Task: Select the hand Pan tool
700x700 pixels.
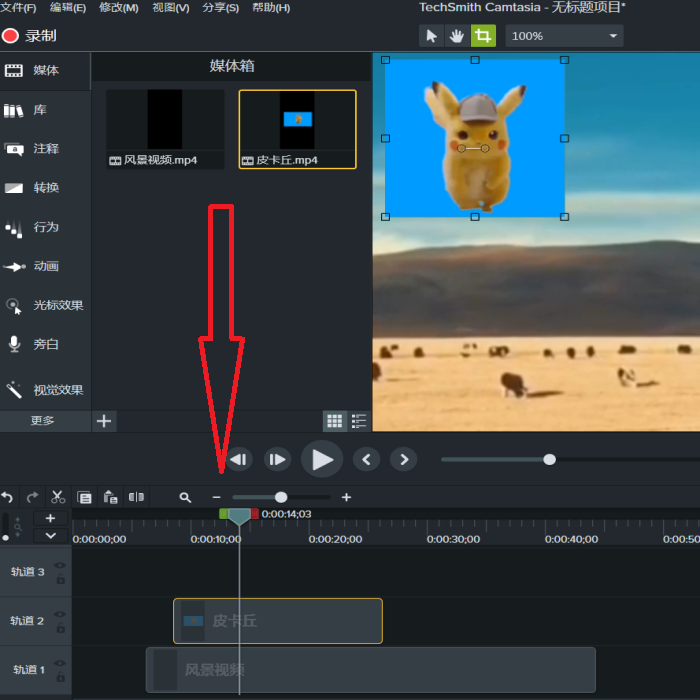Action: point(457,36)
